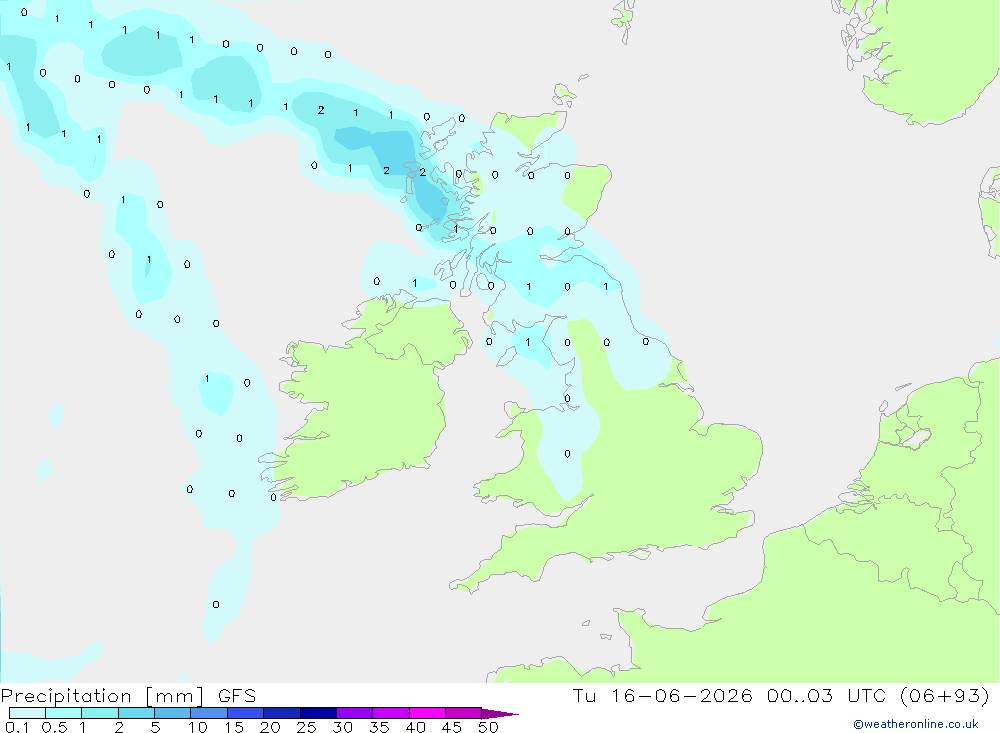Click the legend label '10'

pos(198,727)
